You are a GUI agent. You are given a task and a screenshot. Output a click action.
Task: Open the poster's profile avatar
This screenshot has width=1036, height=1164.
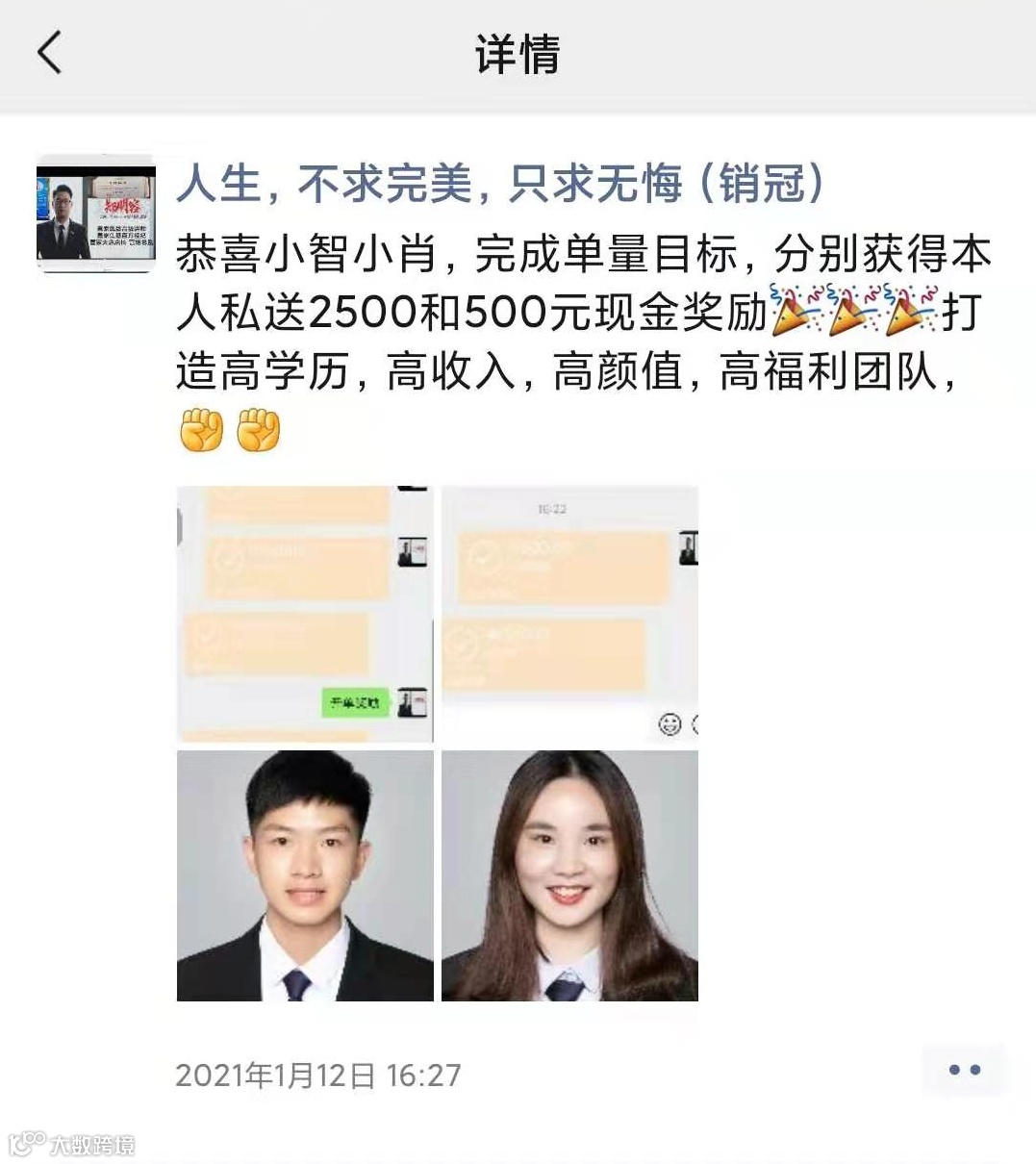(x=95, y=214)
